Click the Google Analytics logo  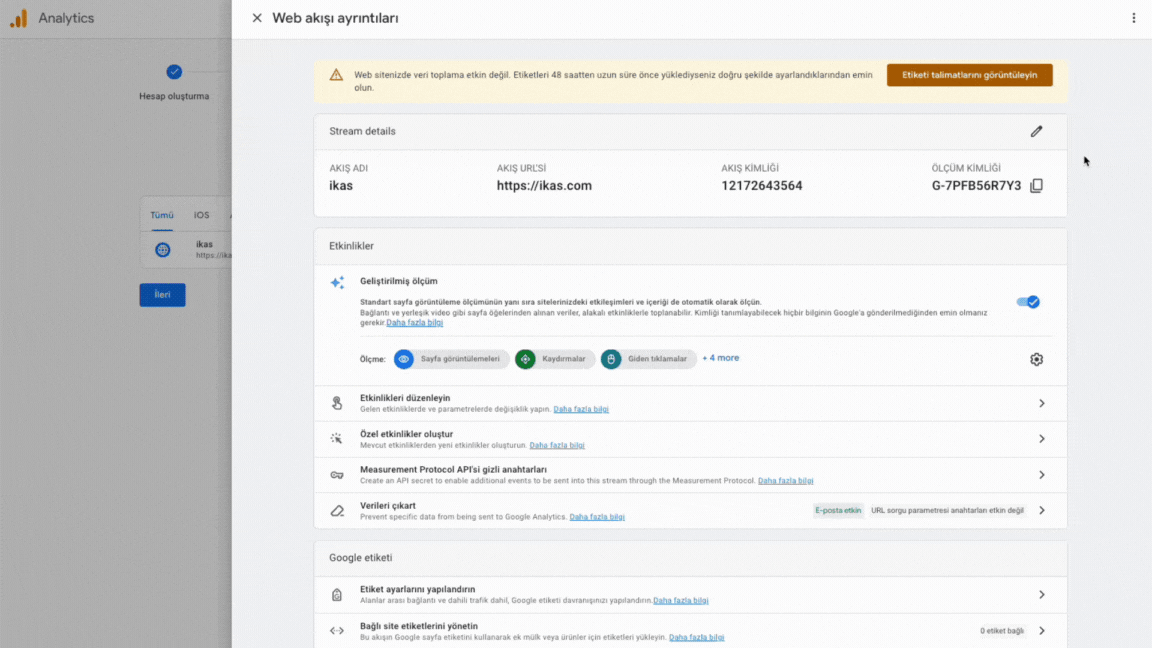pos(19,18)
